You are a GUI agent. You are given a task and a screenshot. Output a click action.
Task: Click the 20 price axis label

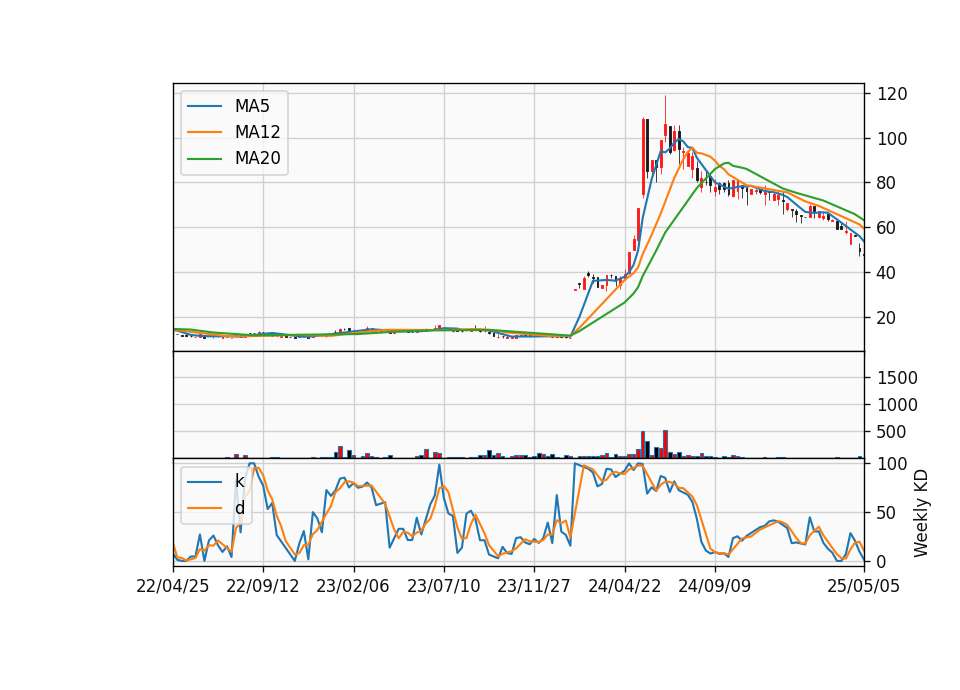pyautogui.click(x=887, y=318)
